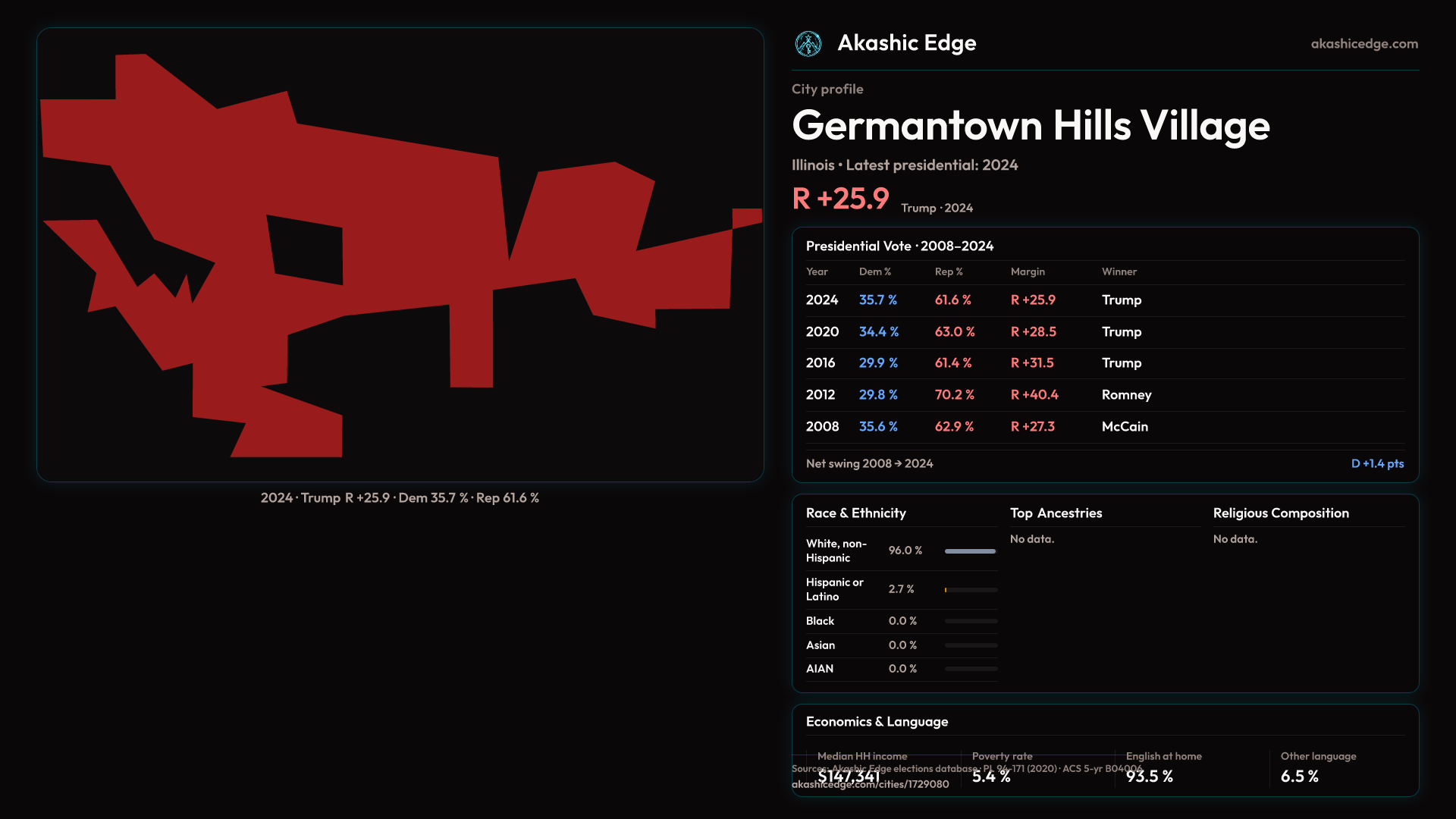Click the D +1.4 pts net swing value
Image resolution: width=1456 pixels, height=819 pixels.
pyautogui.click(x=1376, y=463)
